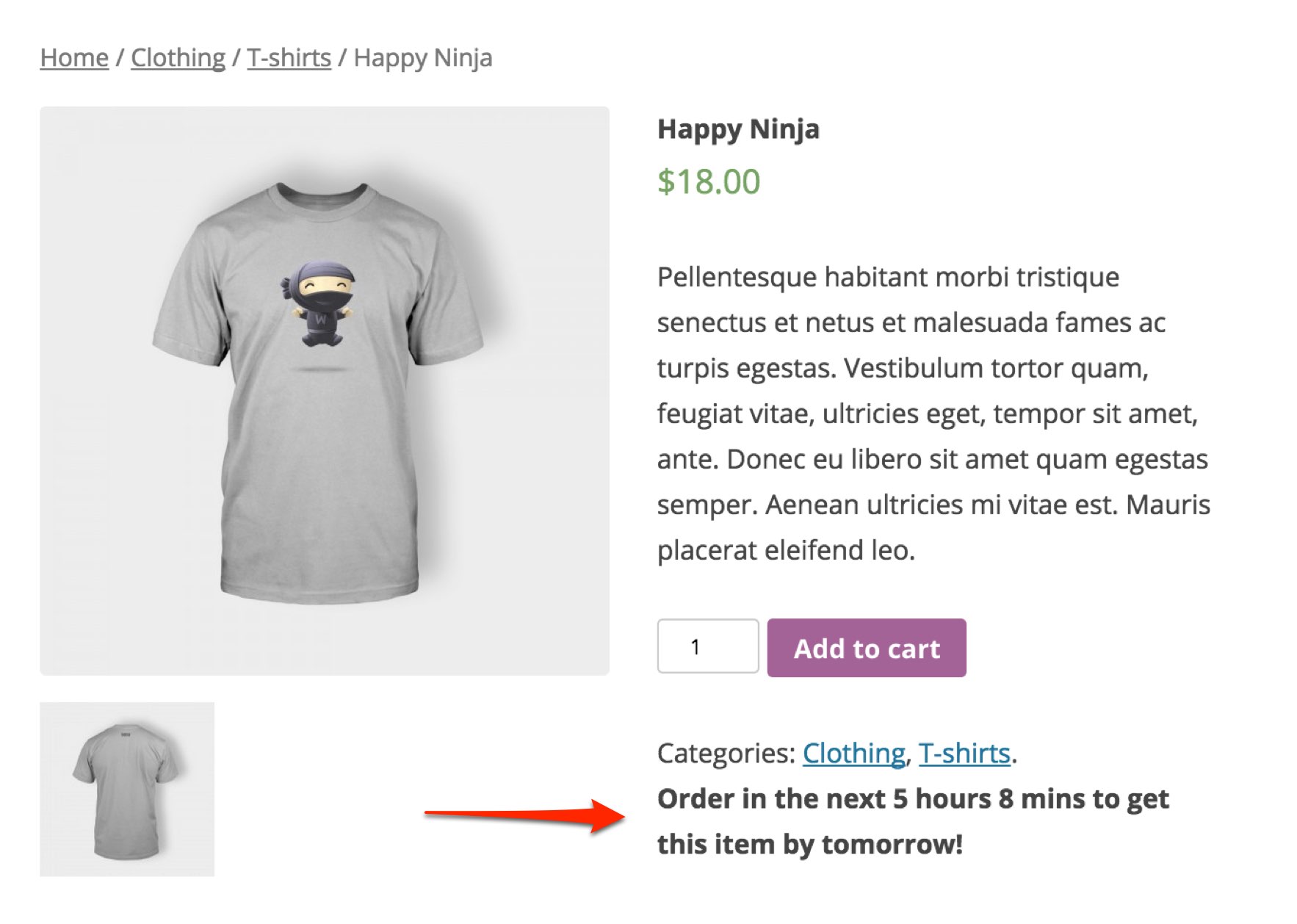Image resolution: width=1297 pixels, height=924 pixels.
Task: Click the Happy Ninja breadcrumb text
Action: click(422, 57)
